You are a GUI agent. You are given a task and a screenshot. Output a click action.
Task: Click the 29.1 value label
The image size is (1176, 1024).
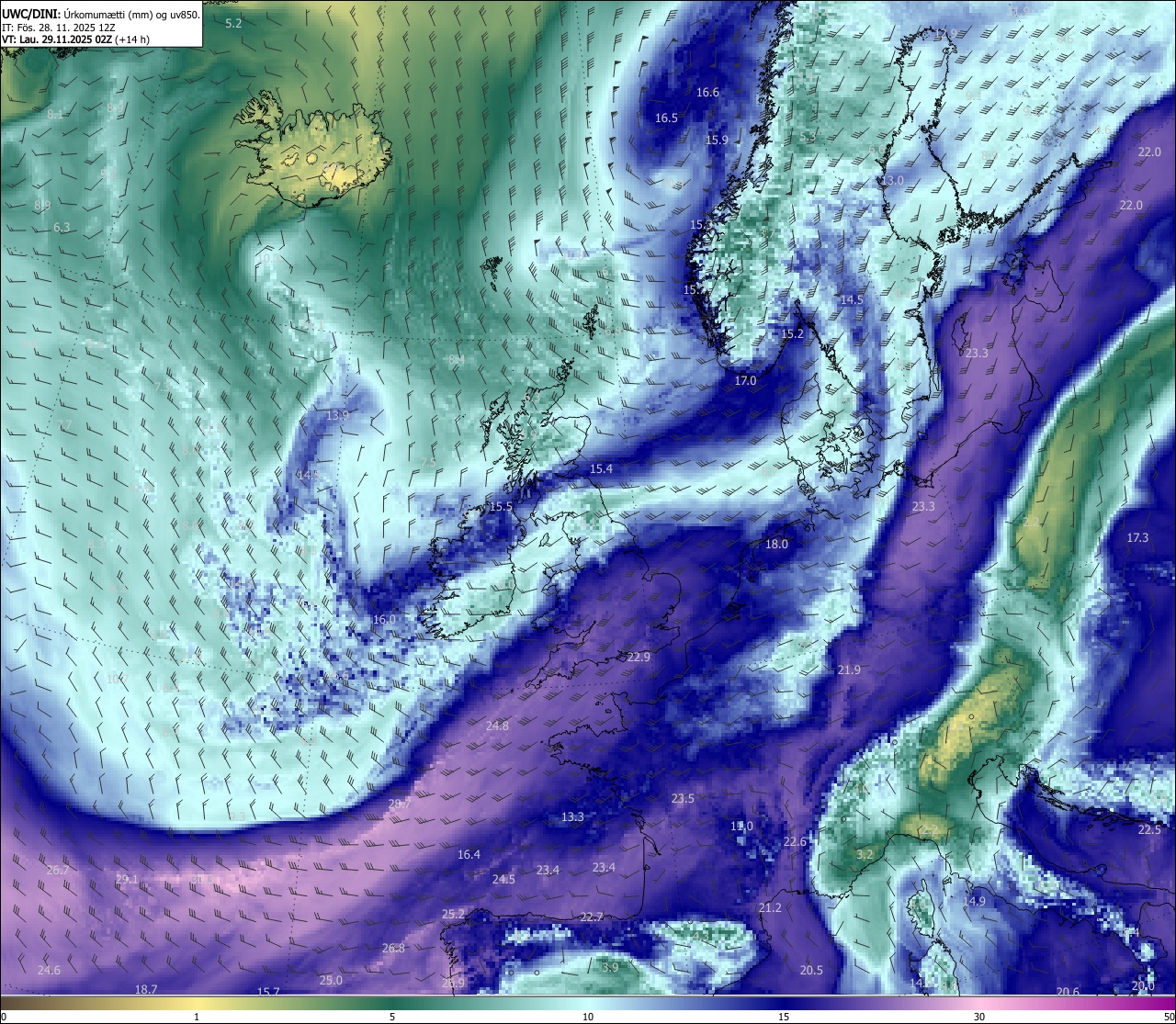(x=127, y=879)
